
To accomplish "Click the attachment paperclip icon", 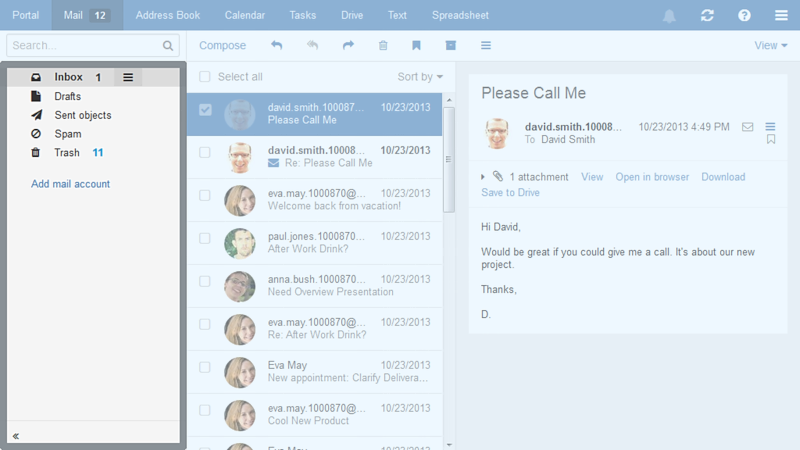I will point(498,177).
